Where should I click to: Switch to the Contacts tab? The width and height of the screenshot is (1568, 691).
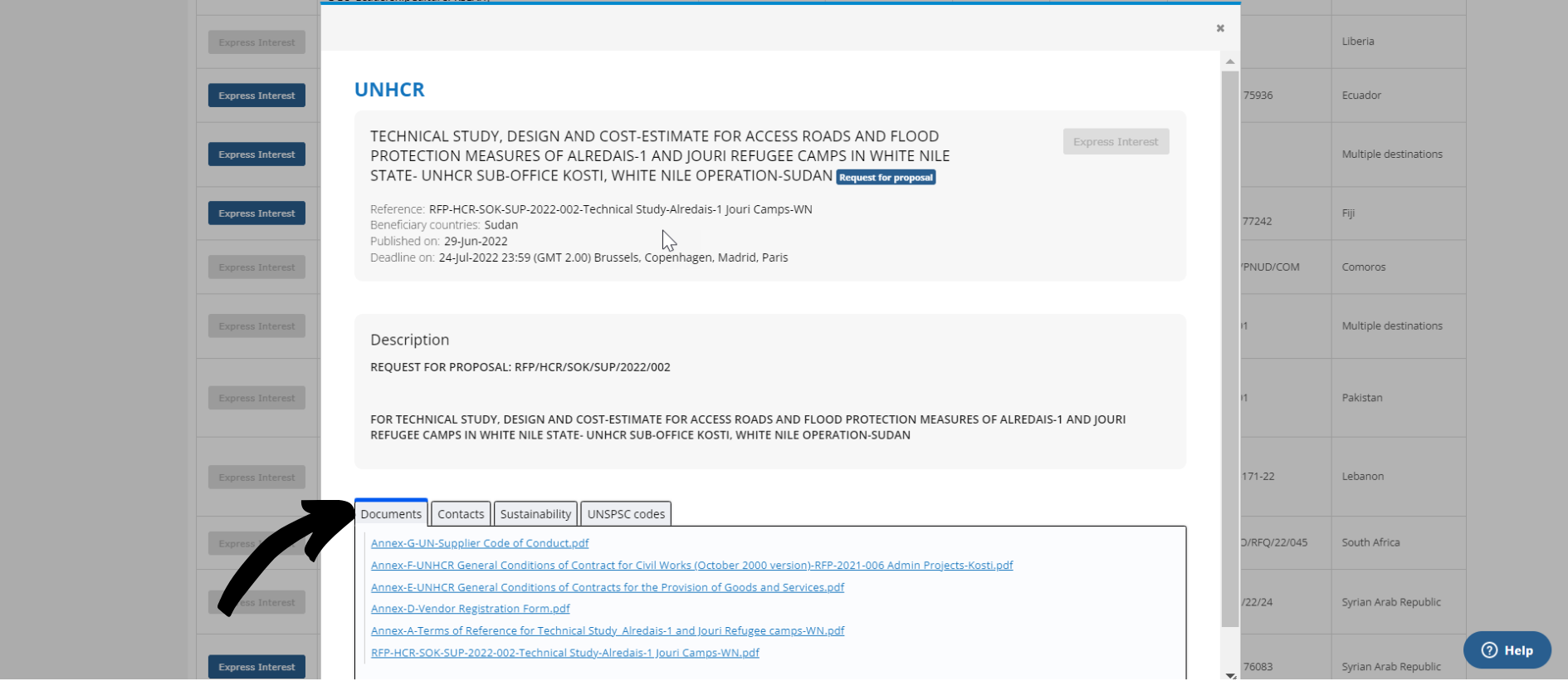click(x=461, y=514)
